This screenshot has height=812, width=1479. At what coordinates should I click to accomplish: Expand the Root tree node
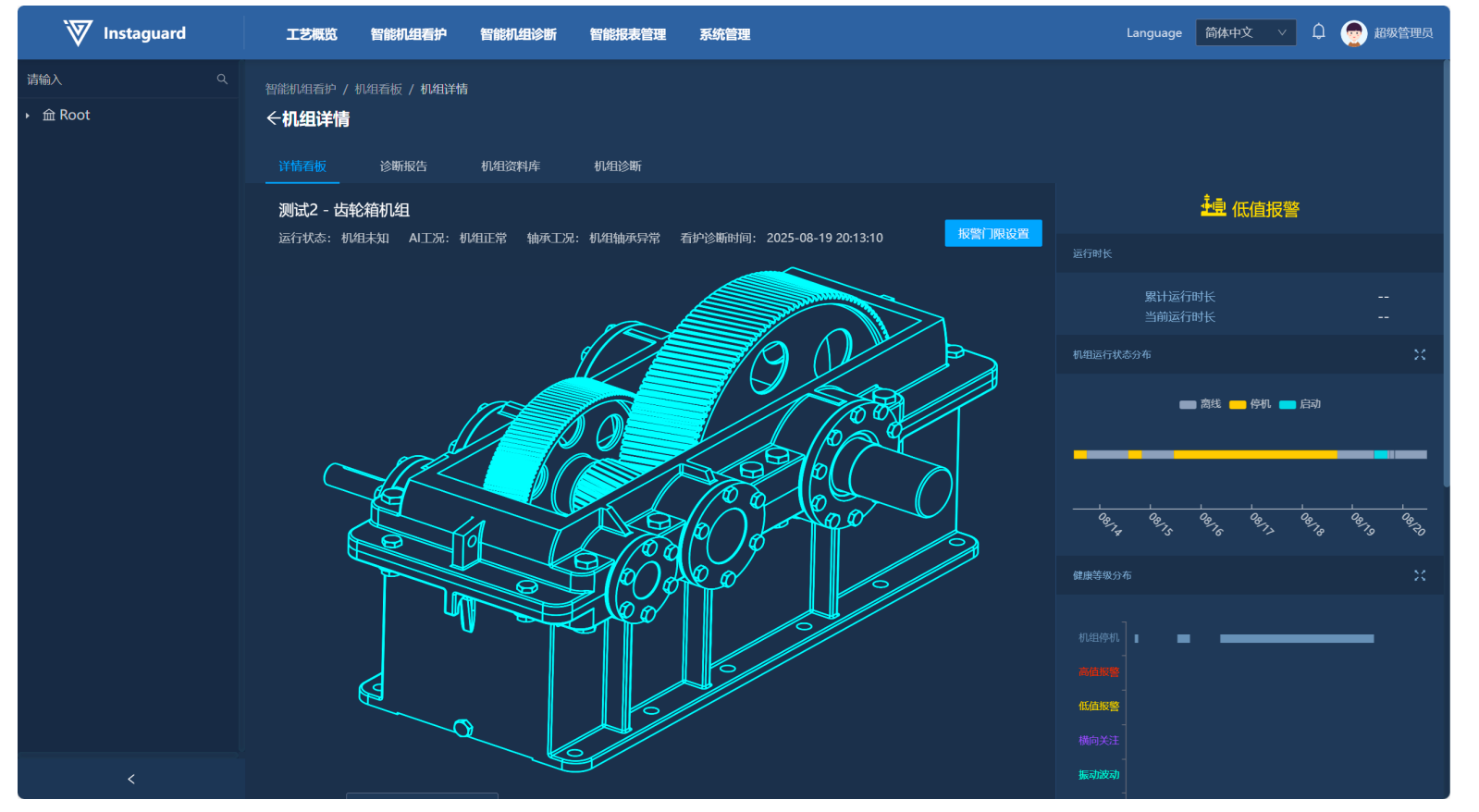(28, 116)
